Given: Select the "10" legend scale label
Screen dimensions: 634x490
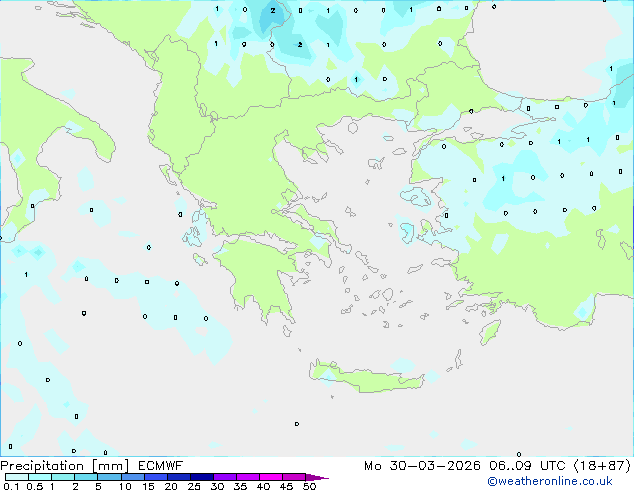Looking at the screenshot, I should (x=125, y=486).
